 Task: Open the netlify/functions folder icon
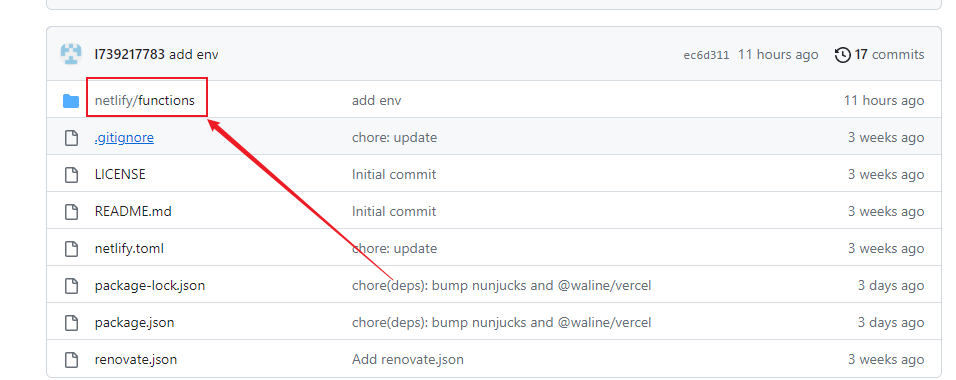(x=71, y=101)
